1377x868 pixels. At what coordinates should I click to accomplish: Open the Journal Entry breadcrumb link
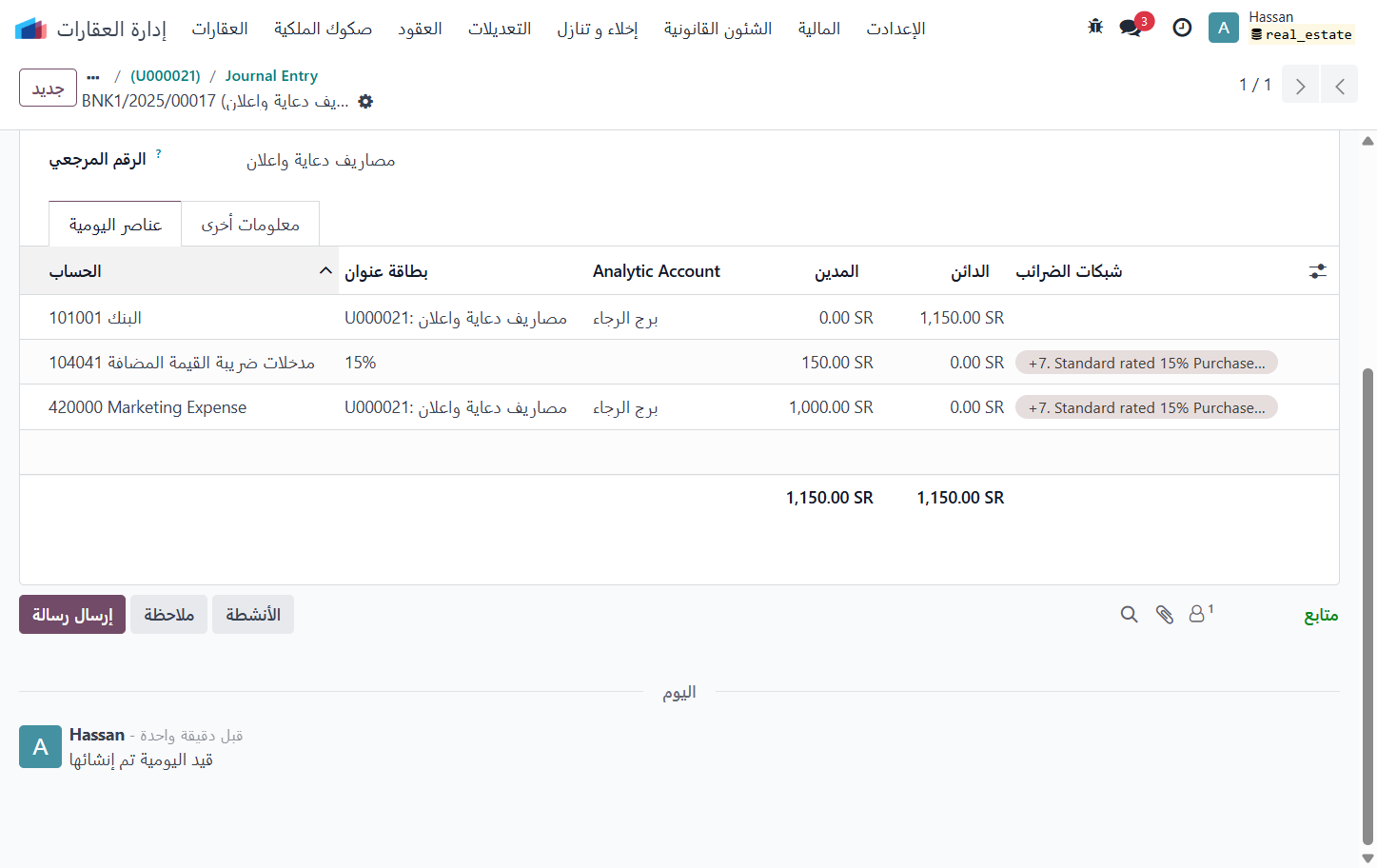point(271,76)
